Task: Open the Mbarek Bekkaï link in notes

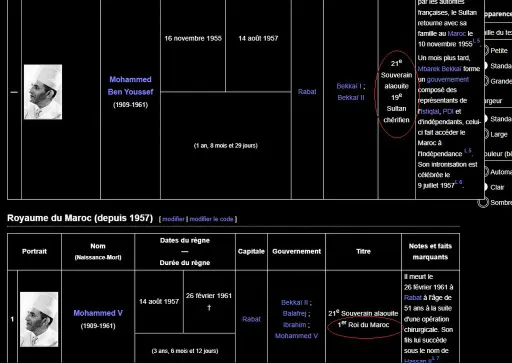Action: 439,69
